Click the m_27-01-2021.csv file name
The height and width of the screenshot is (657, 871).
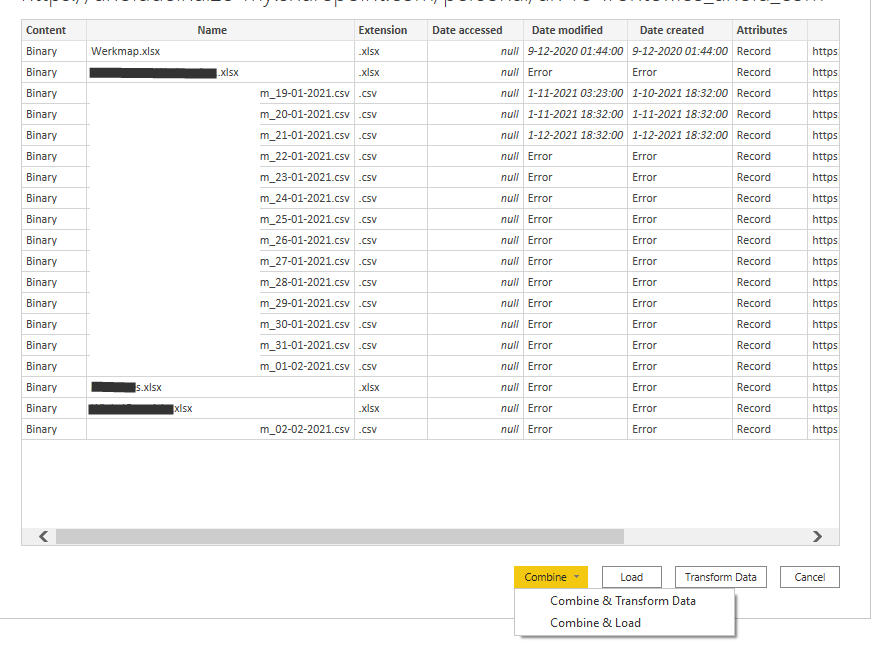click(304, 261)
